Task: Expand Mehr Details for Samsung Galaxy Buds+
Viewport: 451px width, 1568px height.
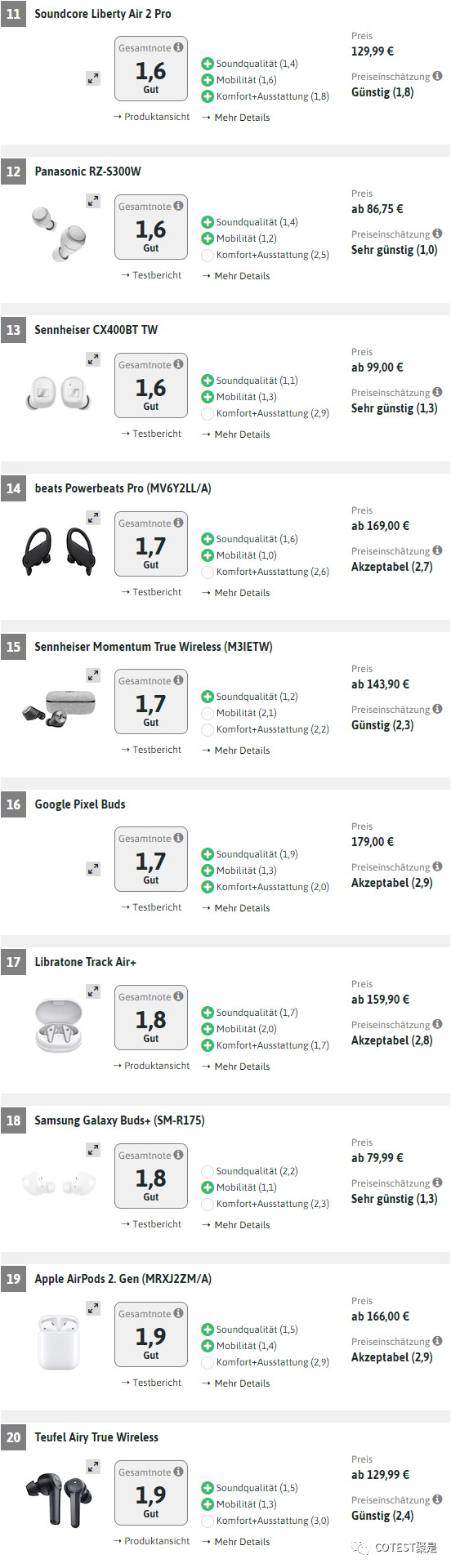Action: point(235,1225)
